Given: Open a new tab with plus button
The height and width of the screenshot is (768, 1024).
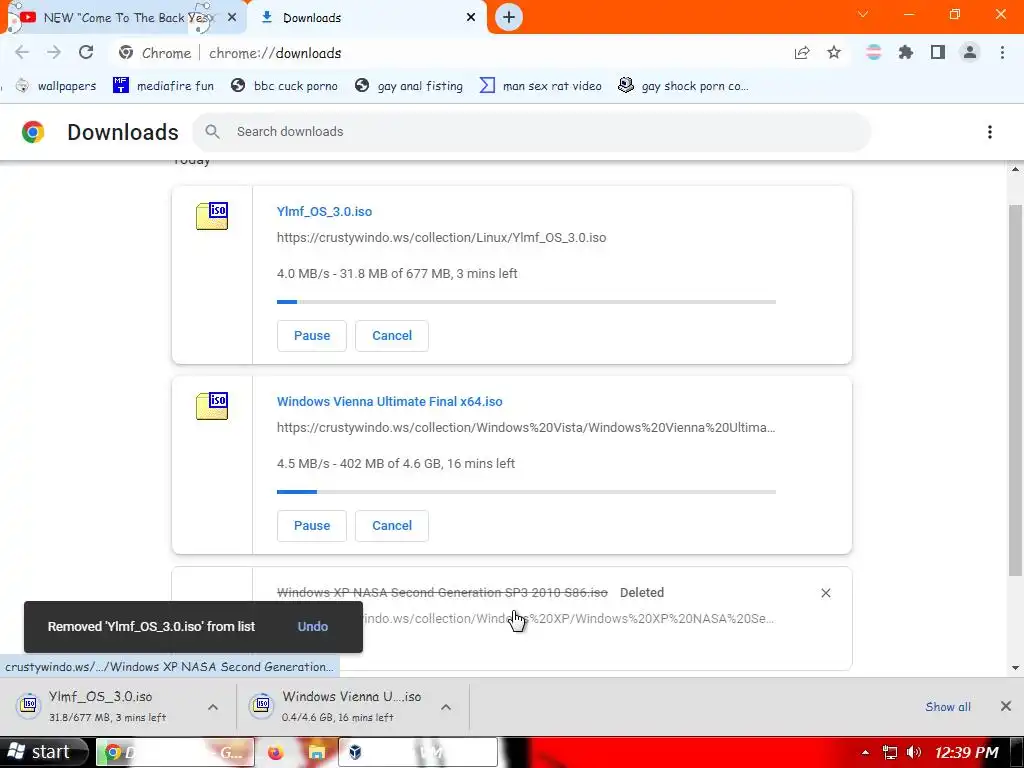Looking at the screenshot, I should [x=509, y=17].
